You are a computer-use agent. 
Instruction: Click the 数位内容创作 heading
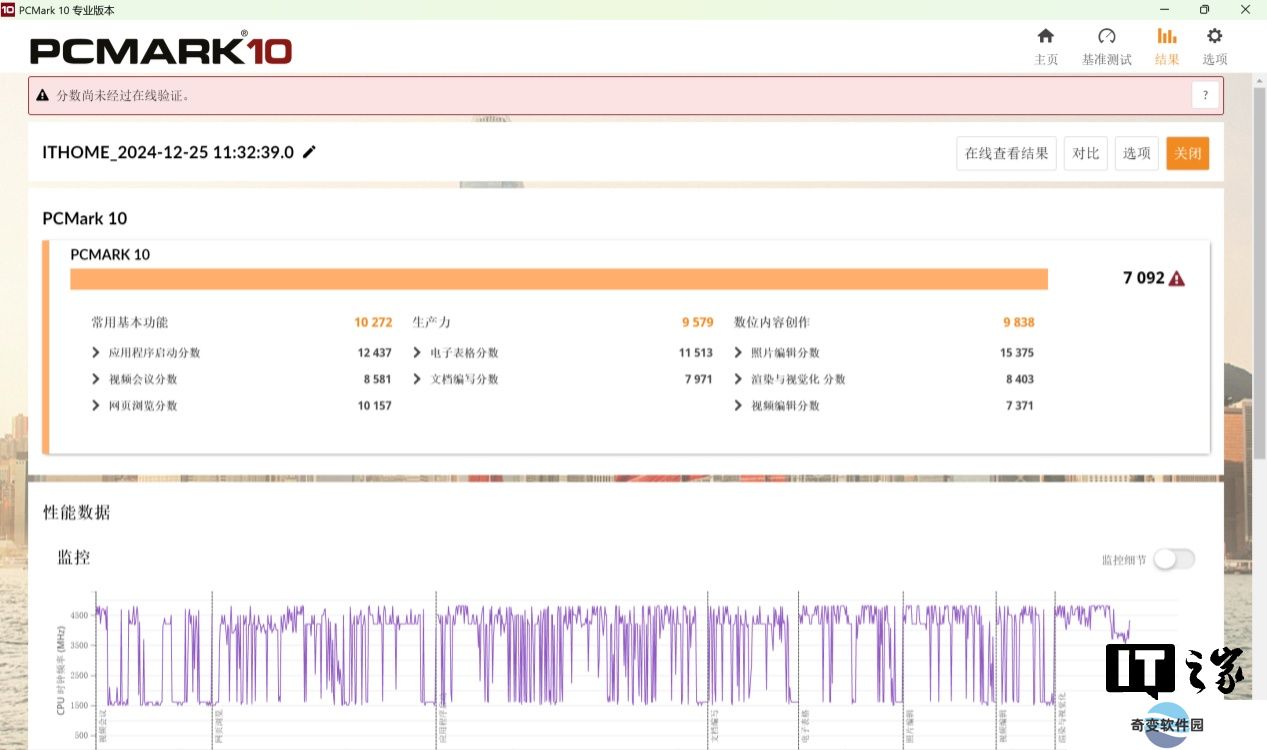coord(772,322)
